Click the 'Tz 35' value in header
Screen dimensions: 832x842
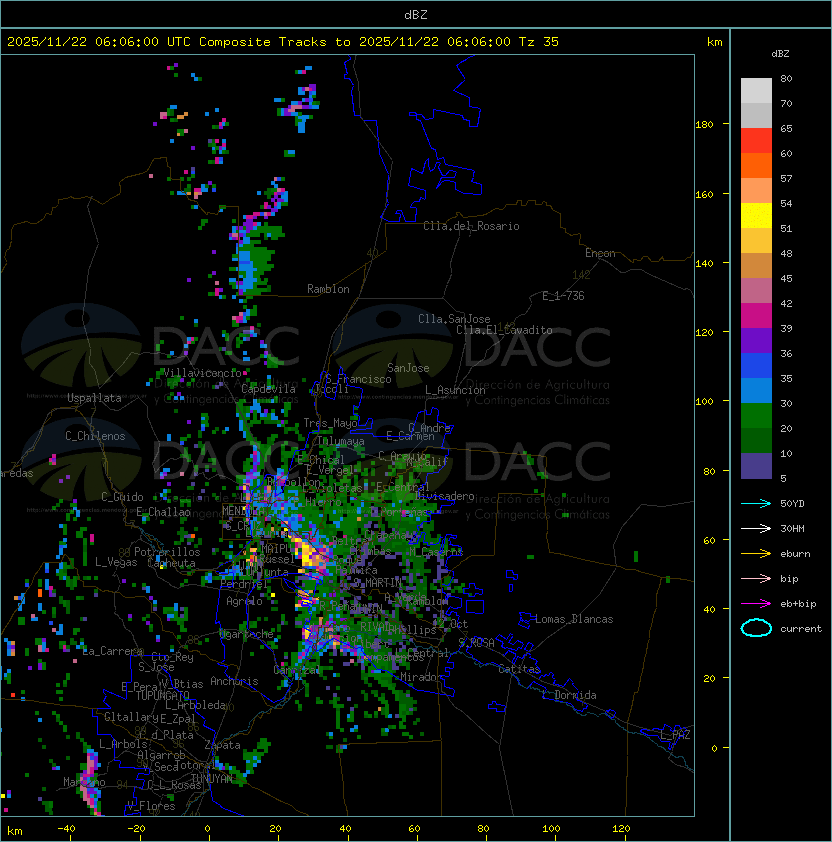point(539,42)
